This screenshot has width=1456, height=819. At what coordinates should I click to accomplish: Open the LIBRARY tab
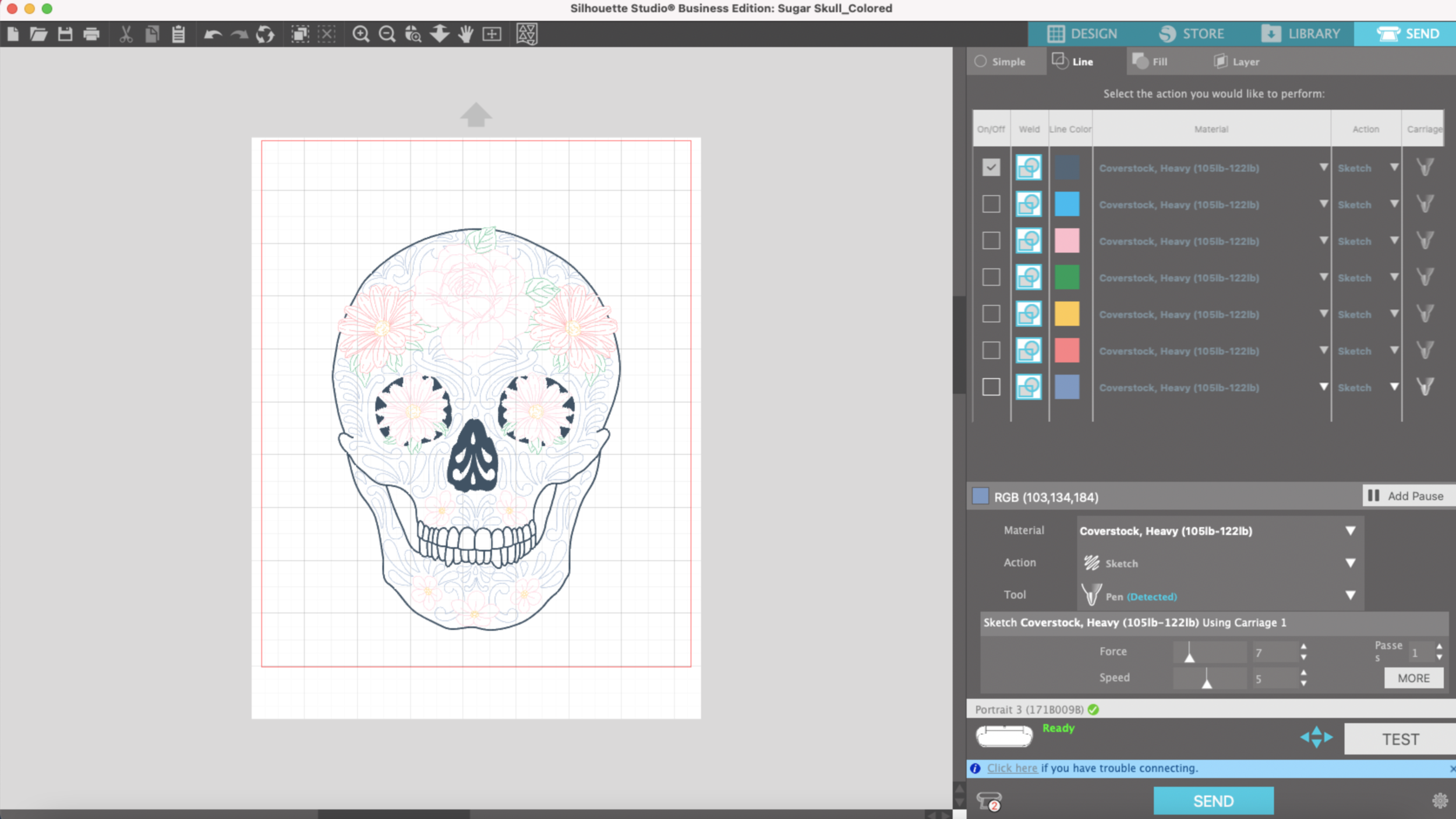tap(1301, 34)
